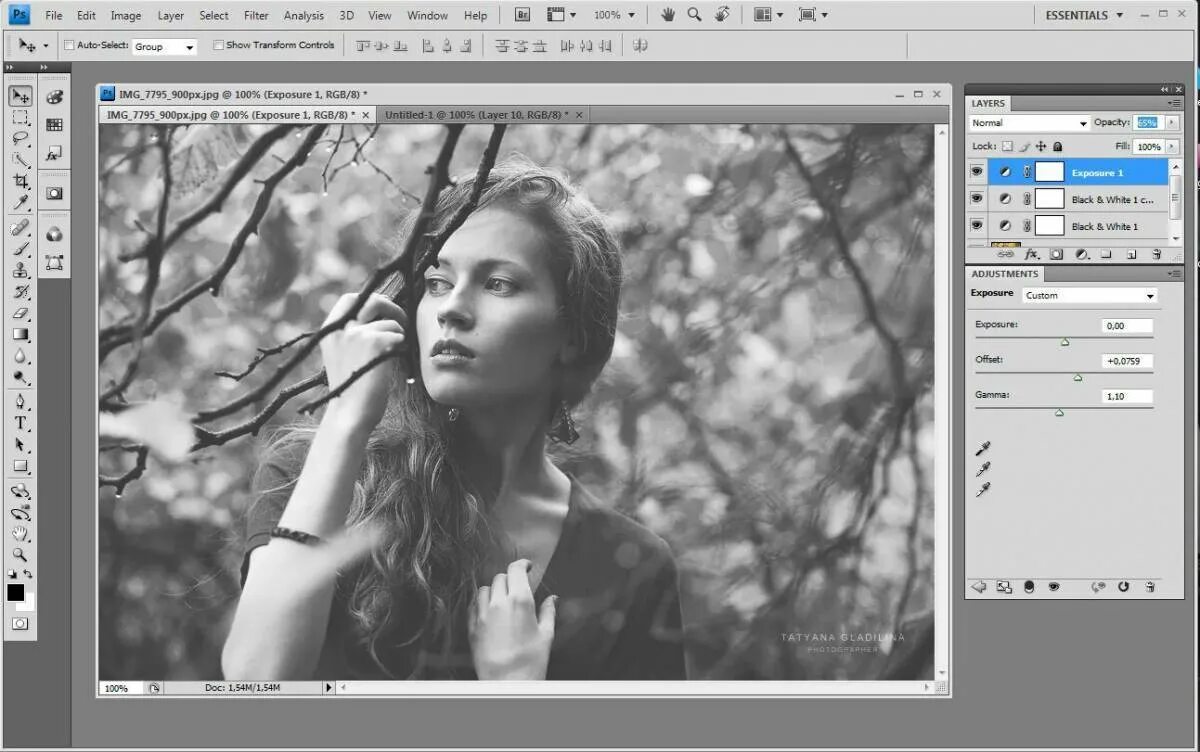Select the 3D Orbit camera tool

(x=20, y=513)
